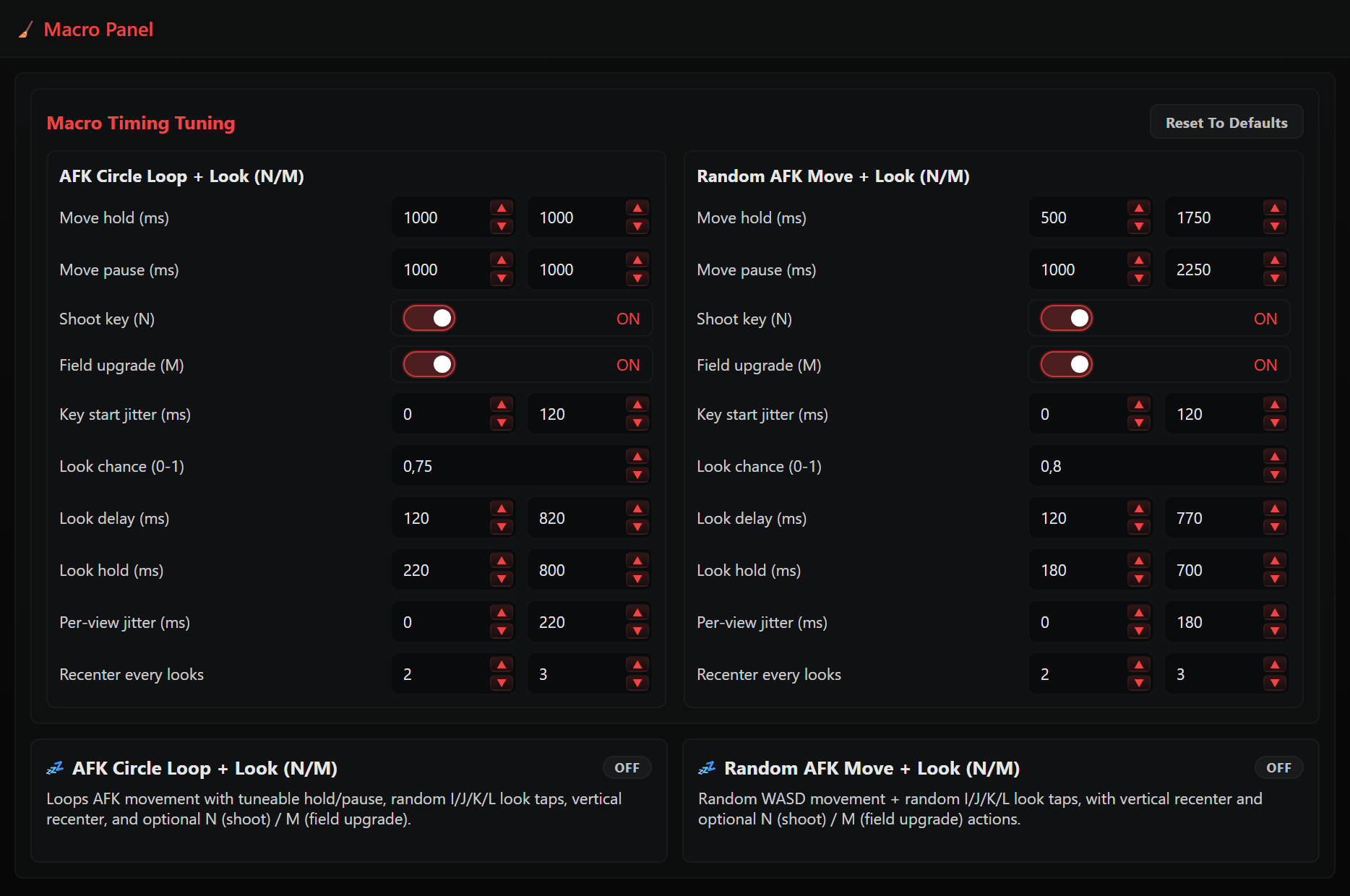The width and height of the screenshot is (1350, 896).
Task: Toggle Field upgrade (M) in AFK Circle Loop
Action: [429, 364]
